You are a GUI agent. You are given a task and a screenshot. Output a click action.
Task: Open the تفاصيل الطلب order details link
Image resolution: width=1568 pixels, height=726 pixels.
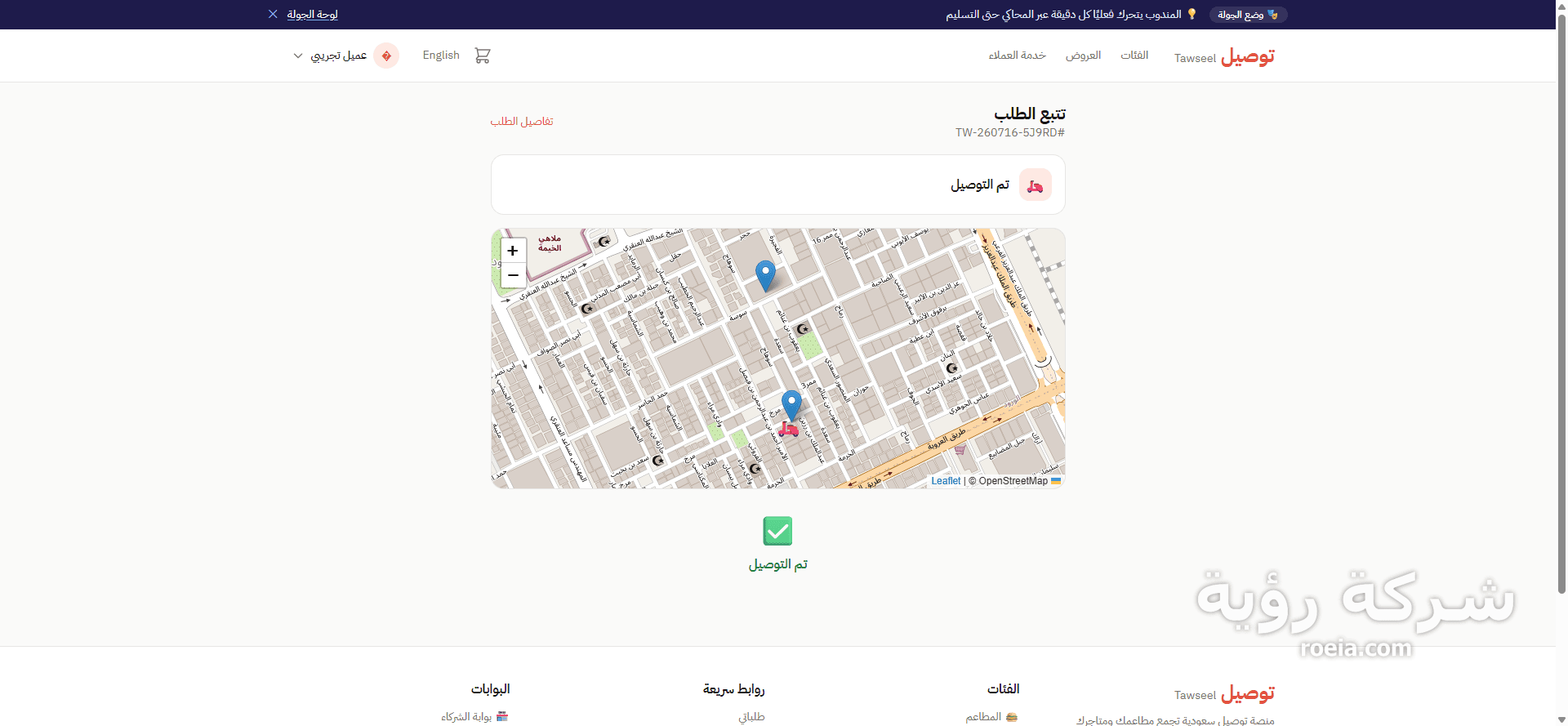tap(522, 121)
